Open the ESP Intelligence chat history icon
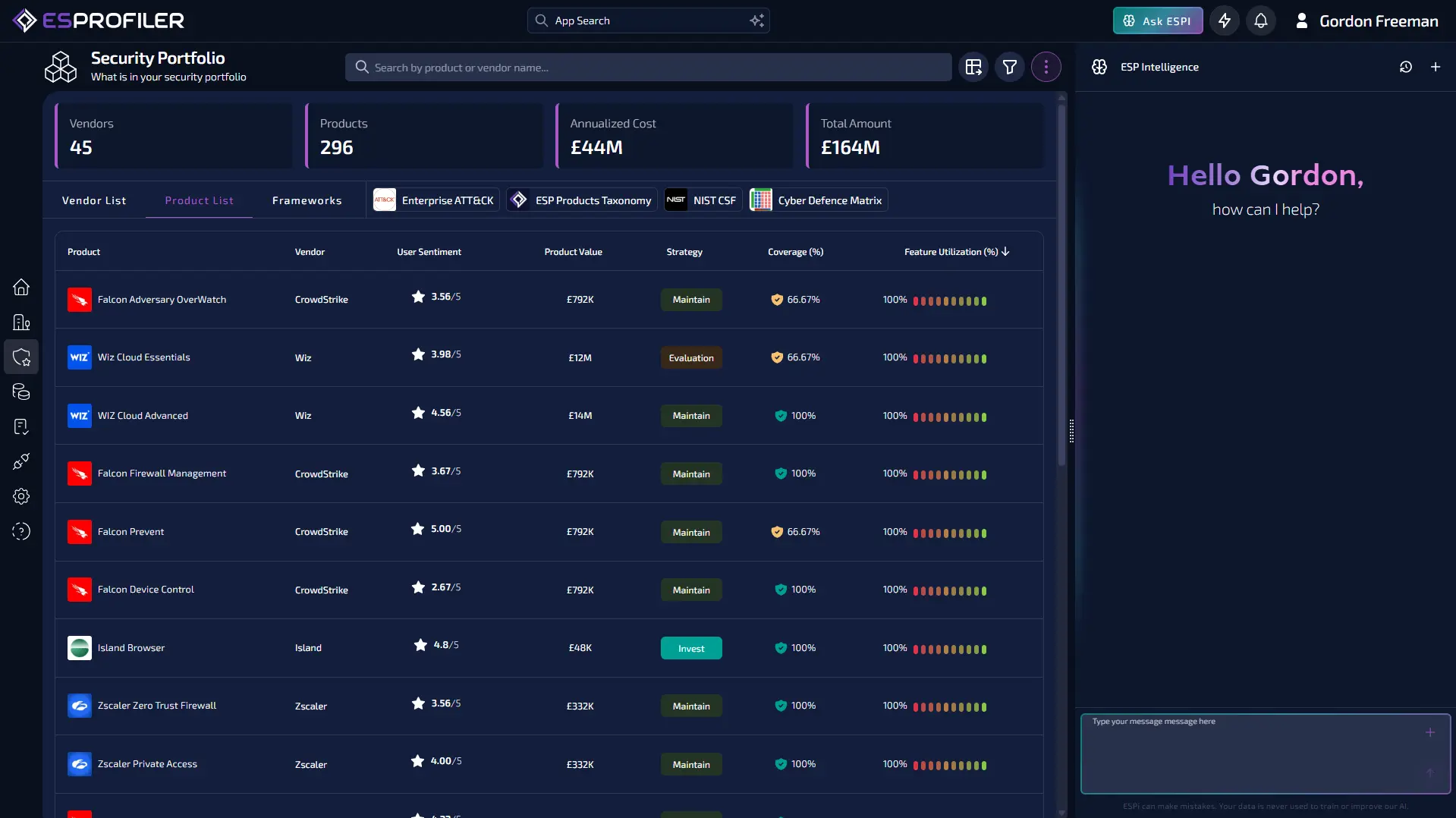The image size is (1456, 818). [x=1406, y=67]
